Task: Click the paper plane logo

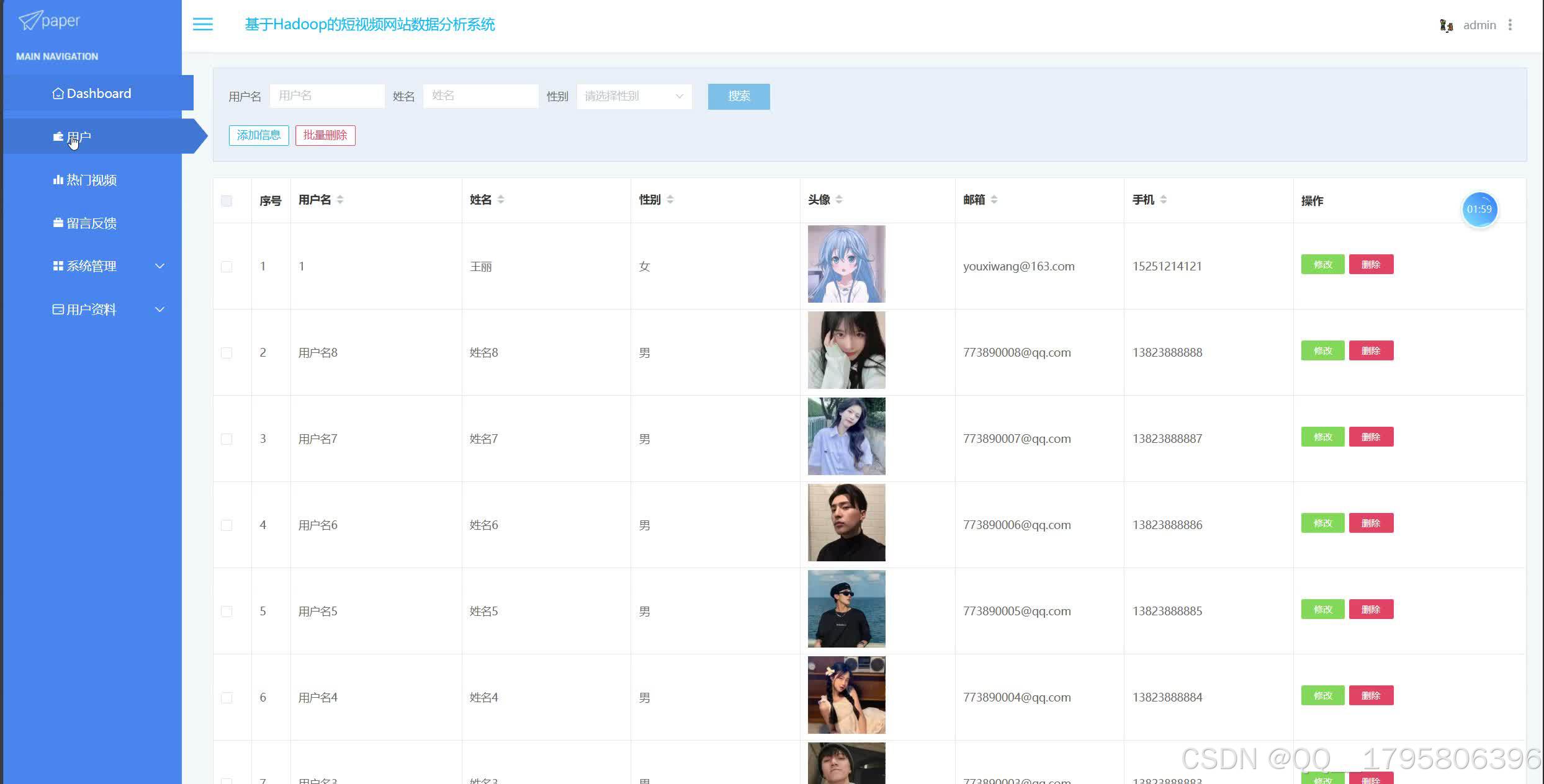Action: pyautogui.click(x=30, y=20)
